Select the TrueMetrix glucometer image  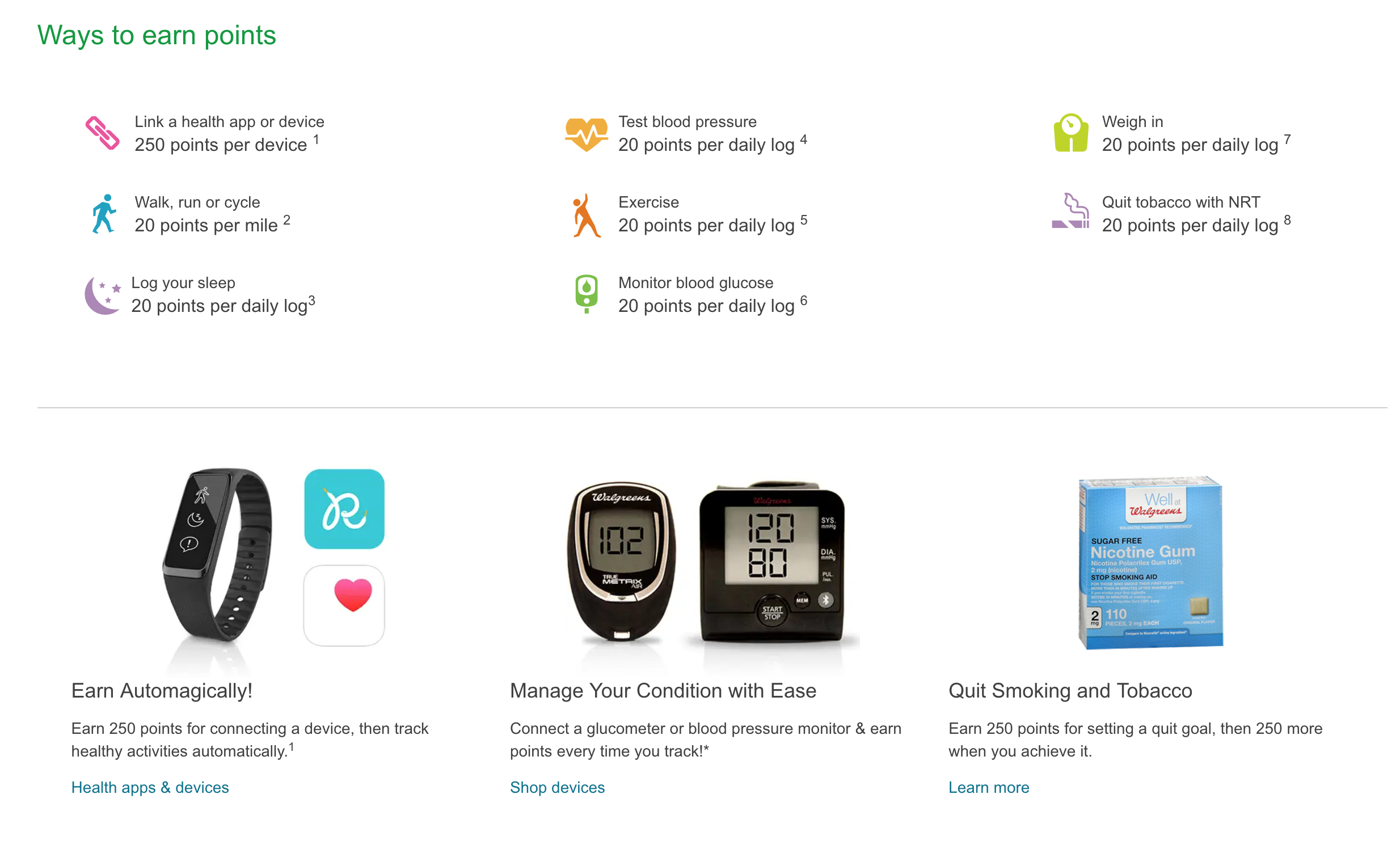[615, 555]
